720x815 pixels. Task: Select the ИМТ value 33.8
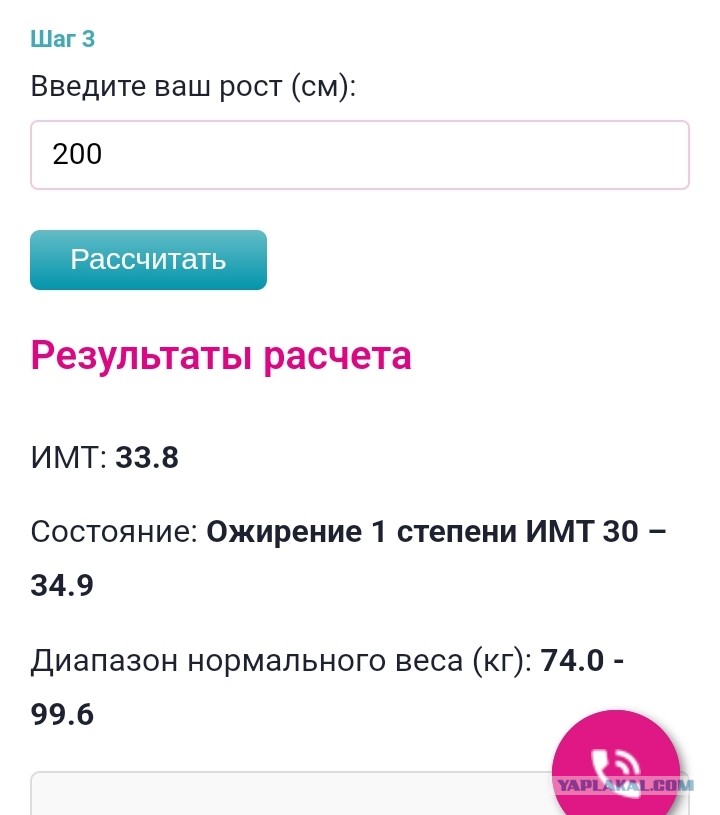tap(147, 457)
